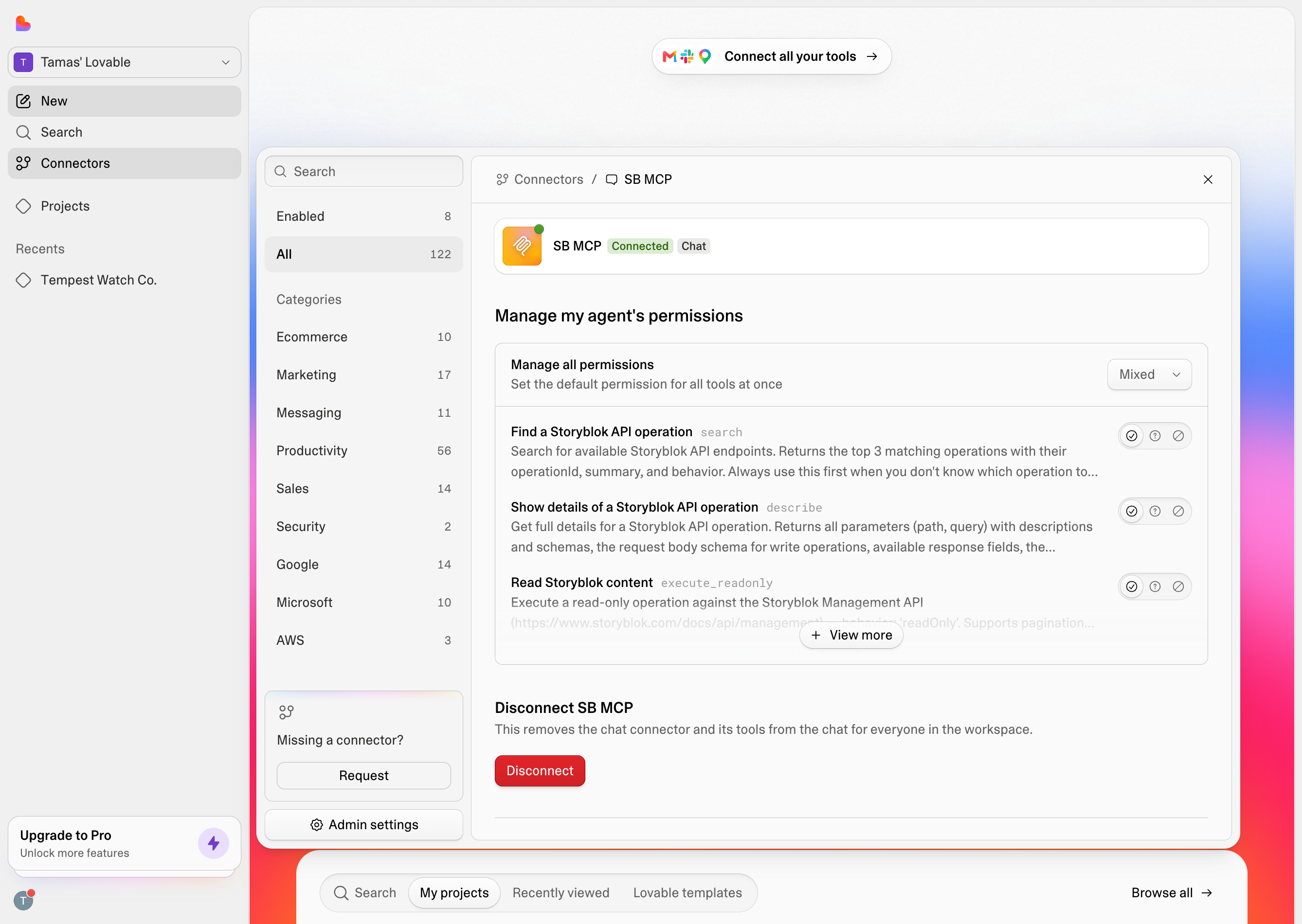This screenshot has width=1302, height=924.
Task: Click Browse all projects link
Action: point(1172,893)
